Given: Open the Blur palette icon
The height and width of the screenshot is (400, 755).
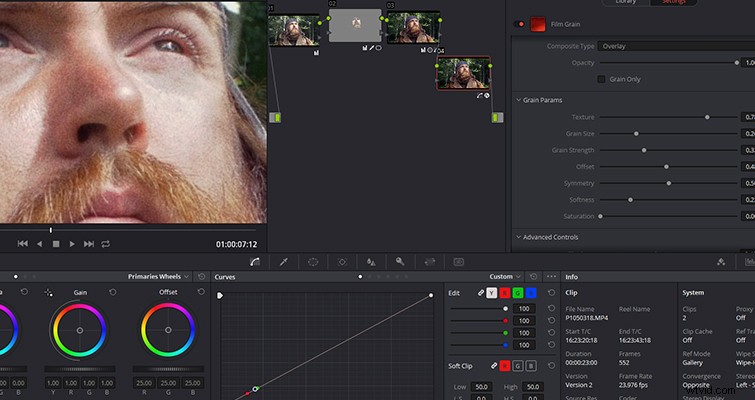Looking at the screenshot, I should [x=371, y=262].
